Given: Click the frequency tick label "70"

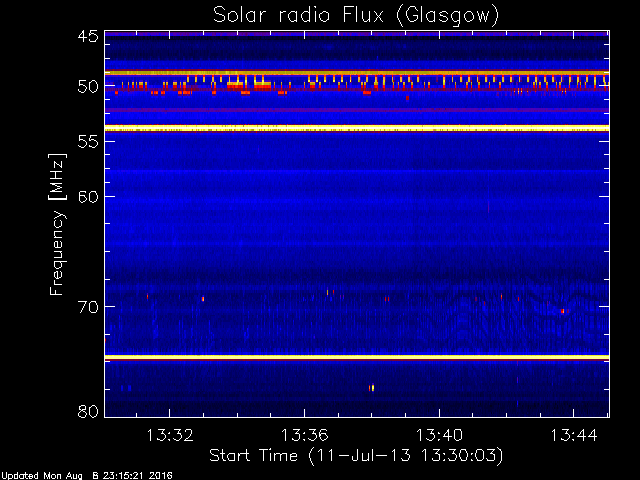Looking at the screenshot, I should (x=88, y=307).
